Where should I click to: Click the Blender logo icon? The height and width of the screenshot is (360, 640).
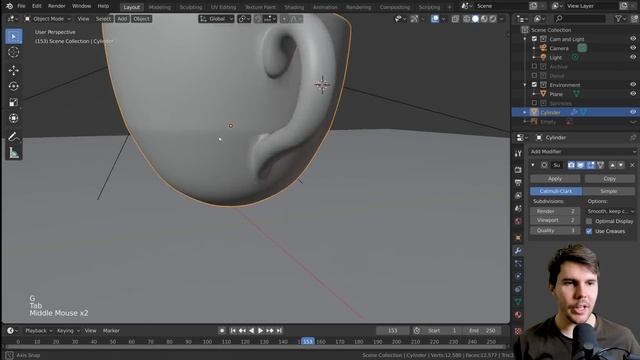[9, 6]
